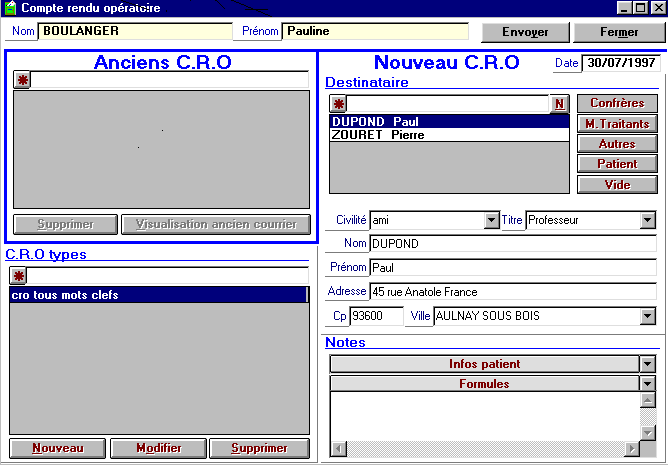Click the Destinataire search field

point(448,104)
